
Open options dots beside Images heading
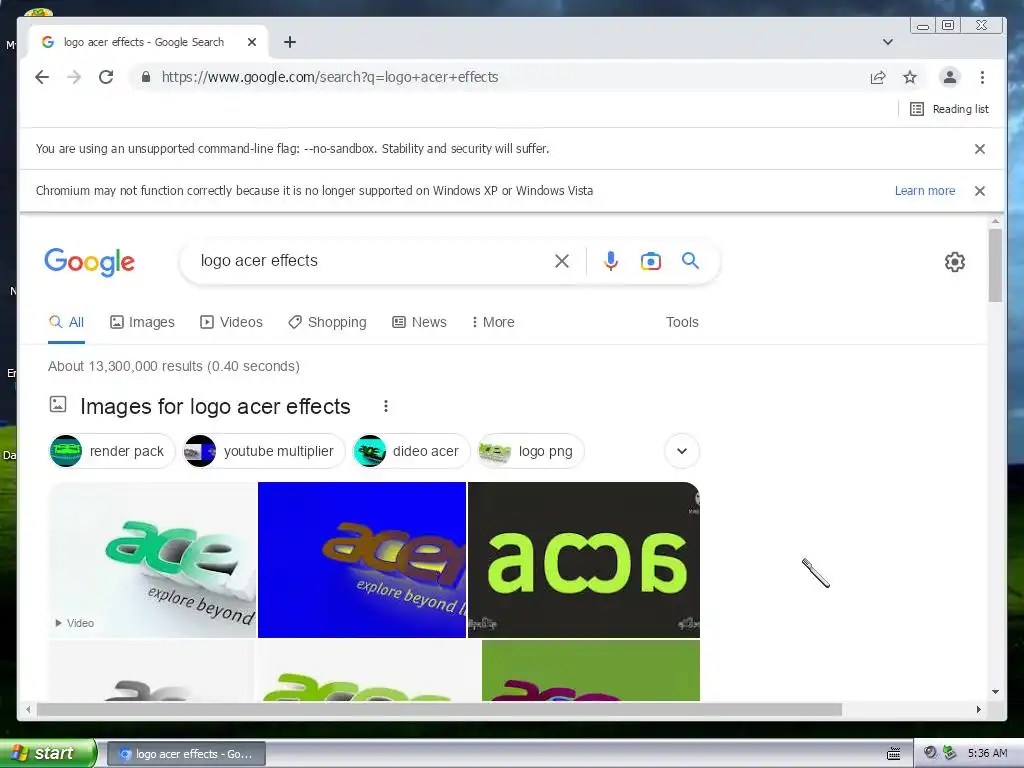(386, 406)
